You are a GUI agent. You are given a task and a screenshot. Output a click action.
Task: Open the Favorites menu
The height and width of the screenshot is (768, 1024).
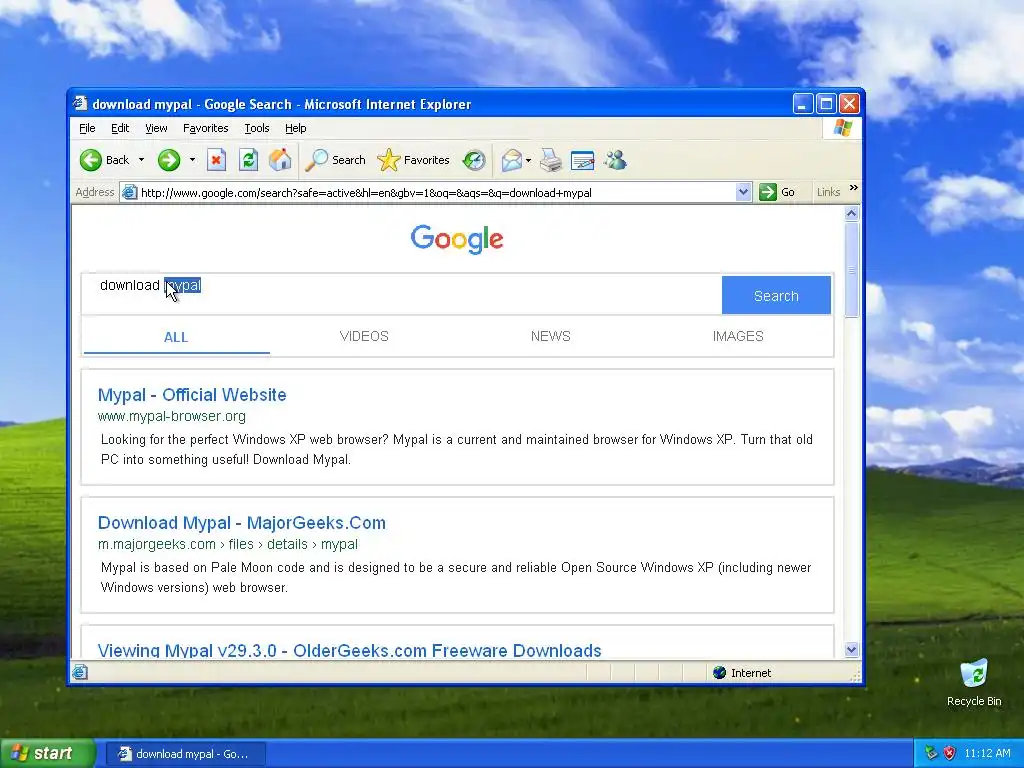[206, 128]
